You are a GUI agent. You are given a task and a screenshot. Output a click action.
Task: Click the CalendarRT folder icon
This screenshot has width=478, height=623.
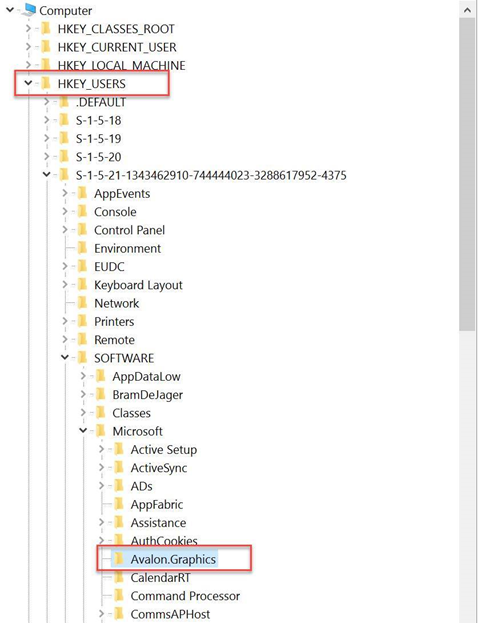tap(119, 577)
